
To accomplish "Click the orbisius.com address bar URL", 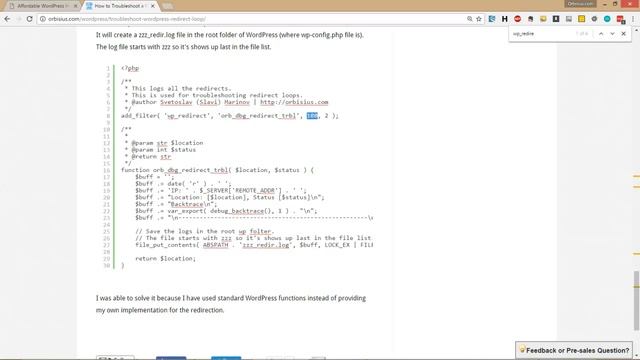I will click(127, 19).
